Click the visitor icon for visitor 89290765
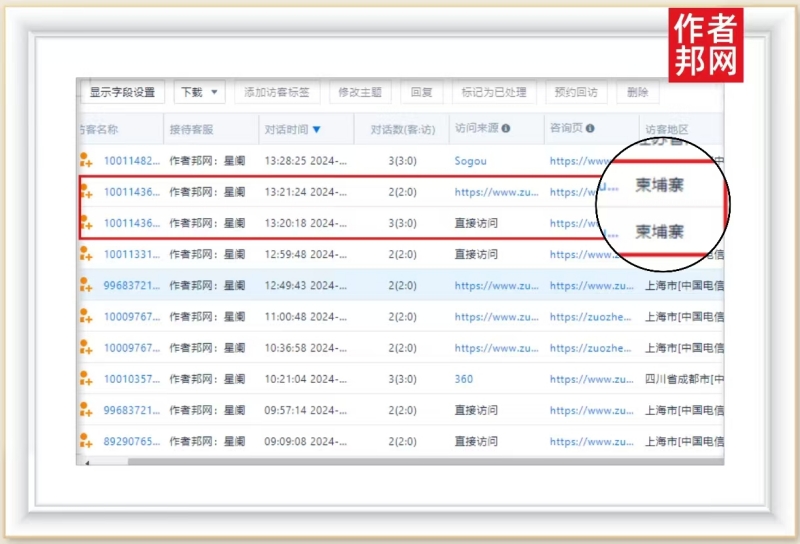The height and width of the screenshot is (544, 800). pos(86,442)
